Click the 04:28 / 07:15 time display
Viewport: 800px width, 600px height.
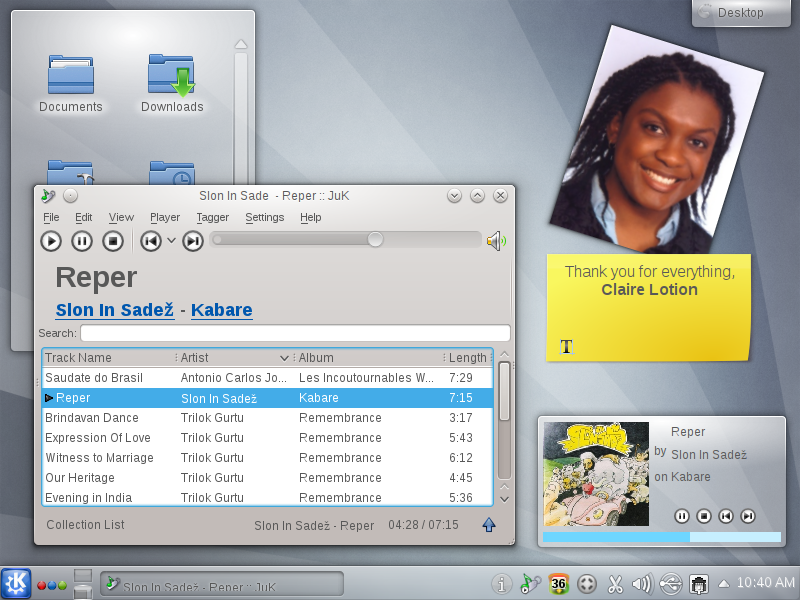[x=423, y=524]
